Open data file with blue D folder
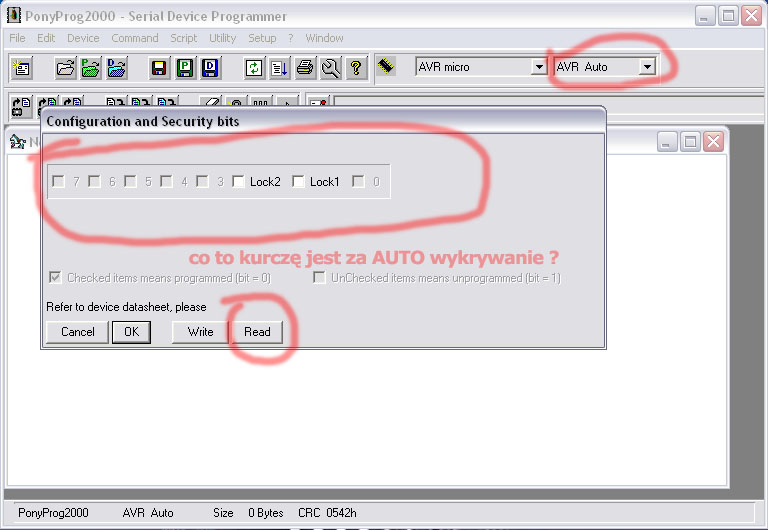Image resolution: width=768 pixels, height=530 pixels. (116, 68)
